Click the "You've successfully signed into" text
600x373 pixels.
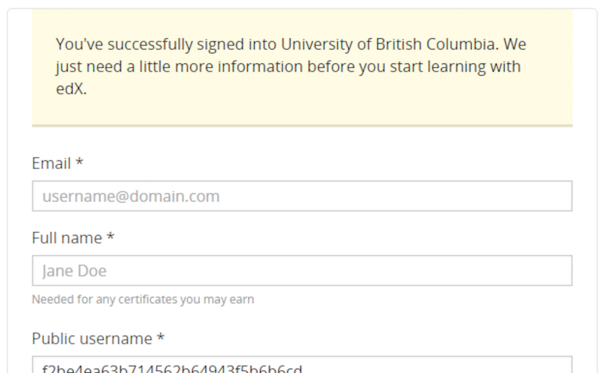coord(166,45)
